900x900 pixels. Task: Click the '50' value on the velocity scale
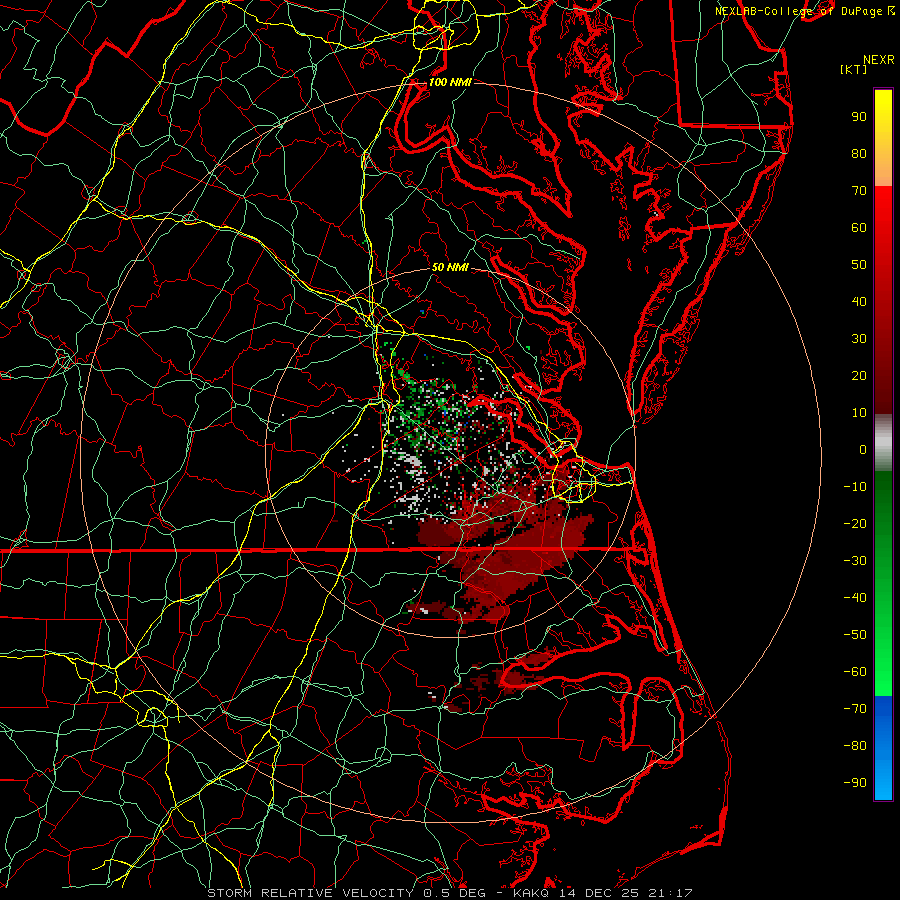859,265
